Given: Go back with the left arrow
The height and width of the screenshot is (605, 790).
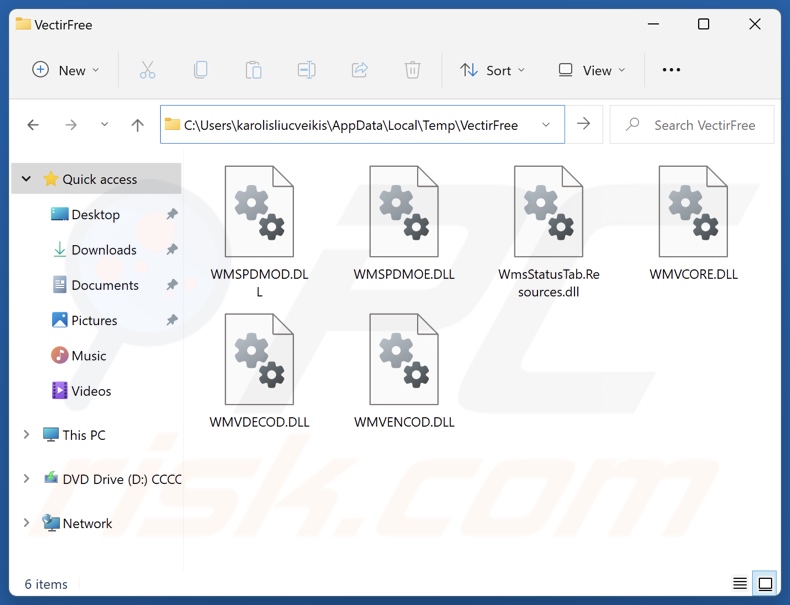Looking at the screenshot, I should pos(33,124).
